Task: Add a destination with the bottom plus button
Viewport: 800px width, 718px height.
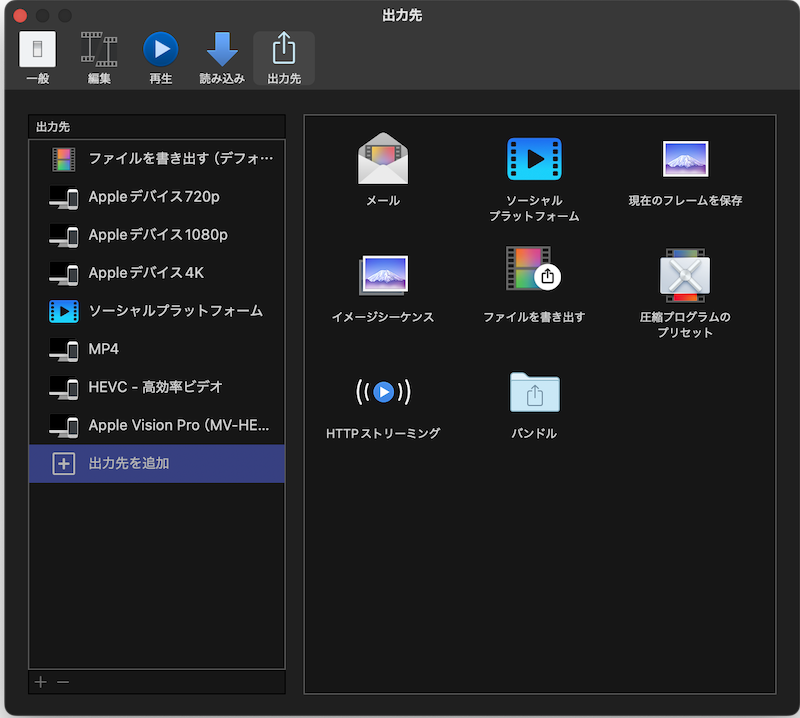Action: click(41, 682)
